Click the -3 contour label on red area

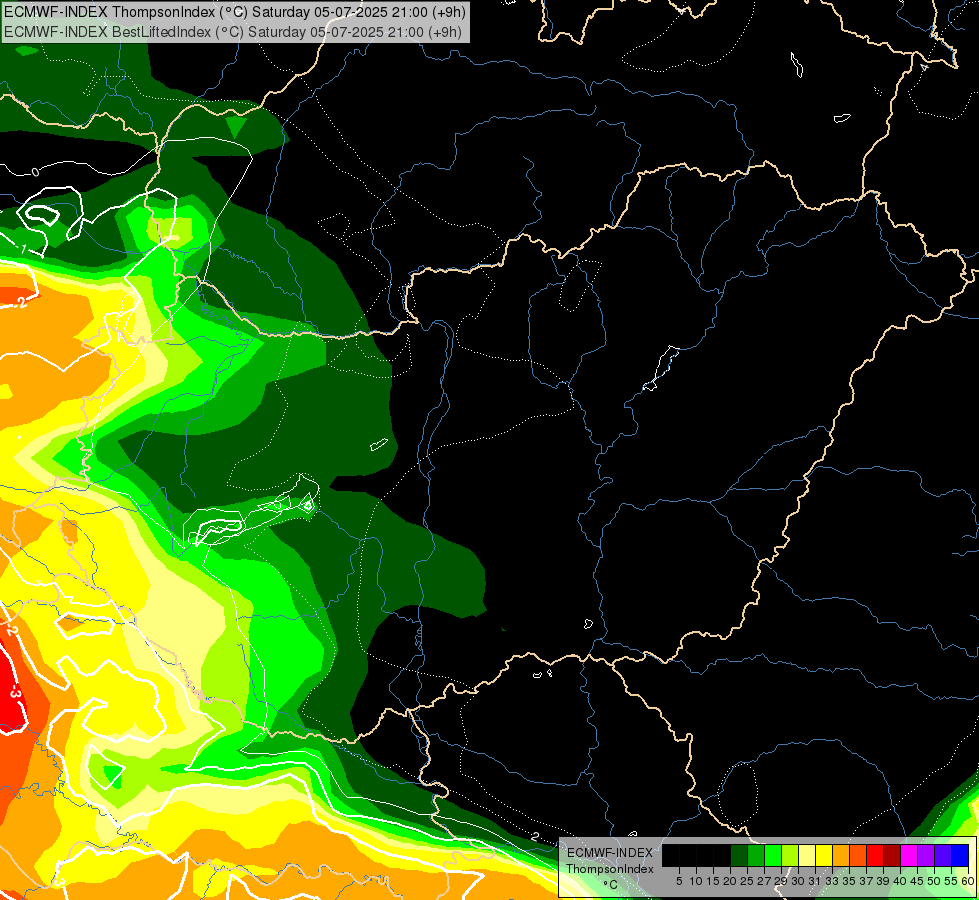(14, 693)
